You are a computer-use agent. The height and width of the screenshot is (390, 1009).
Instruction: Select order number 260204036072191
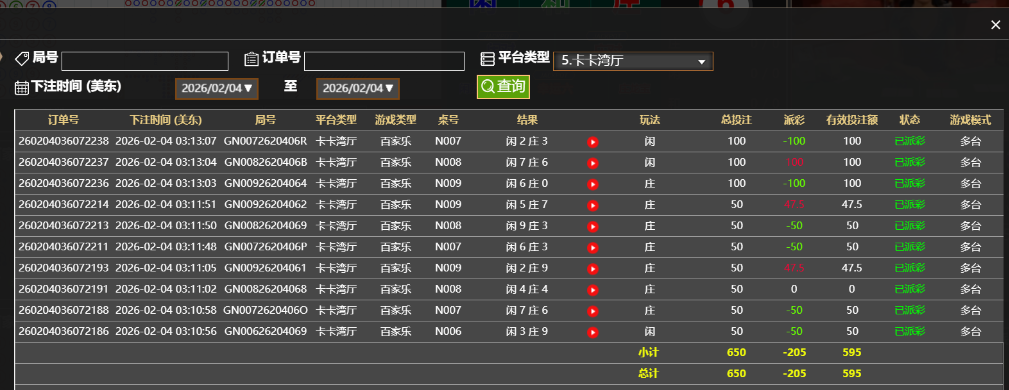click(64, 290)
